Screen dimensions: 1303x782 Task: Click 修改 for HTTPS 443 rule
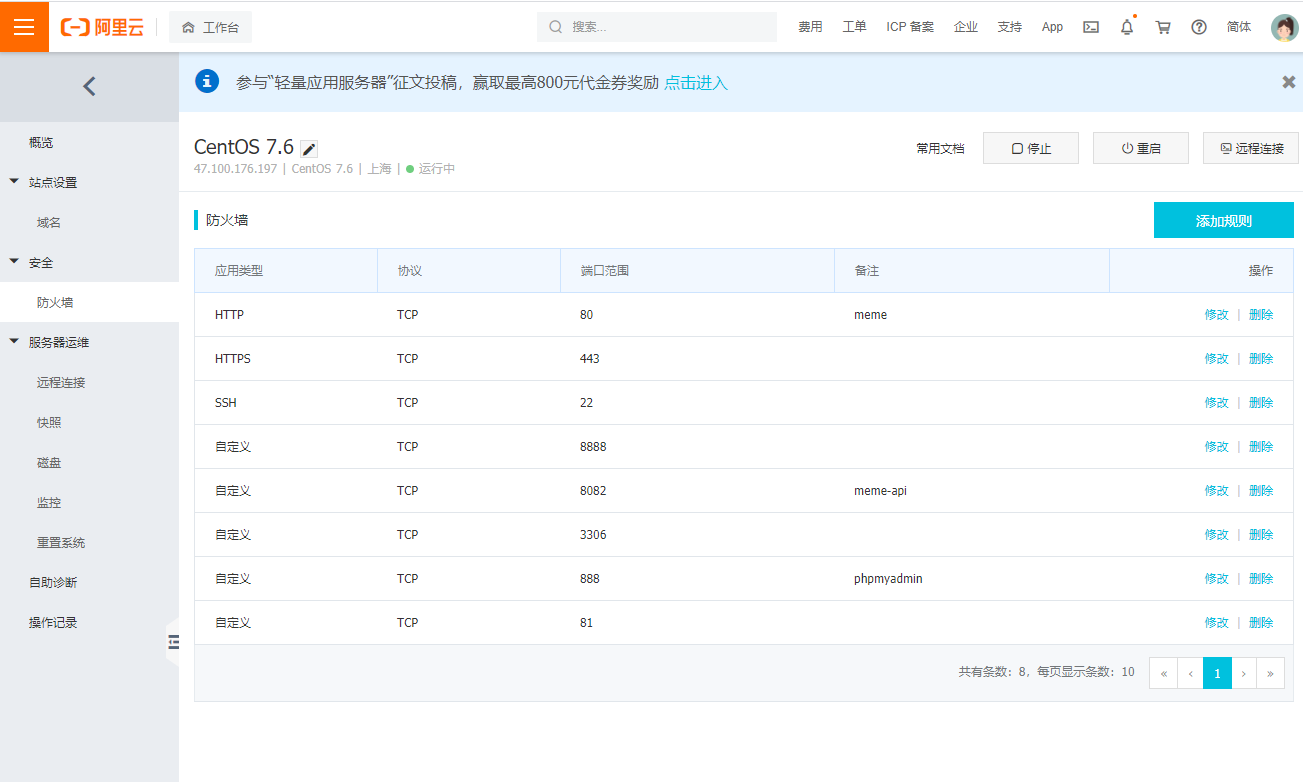[x=1216, y=358]
